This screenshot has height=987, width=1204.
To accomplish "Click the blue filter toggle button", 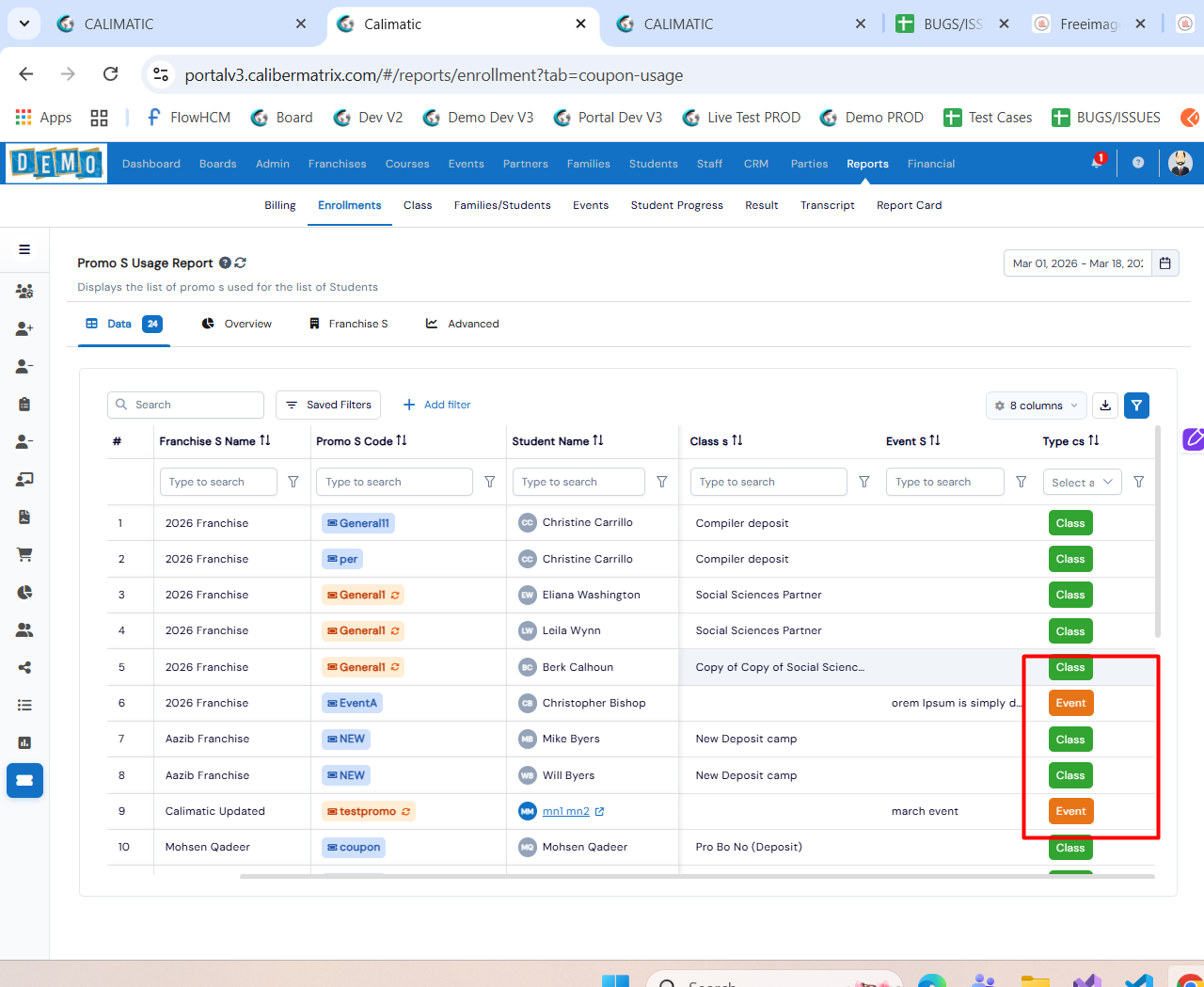I will pyautogui.click(x=1136, y=406).
